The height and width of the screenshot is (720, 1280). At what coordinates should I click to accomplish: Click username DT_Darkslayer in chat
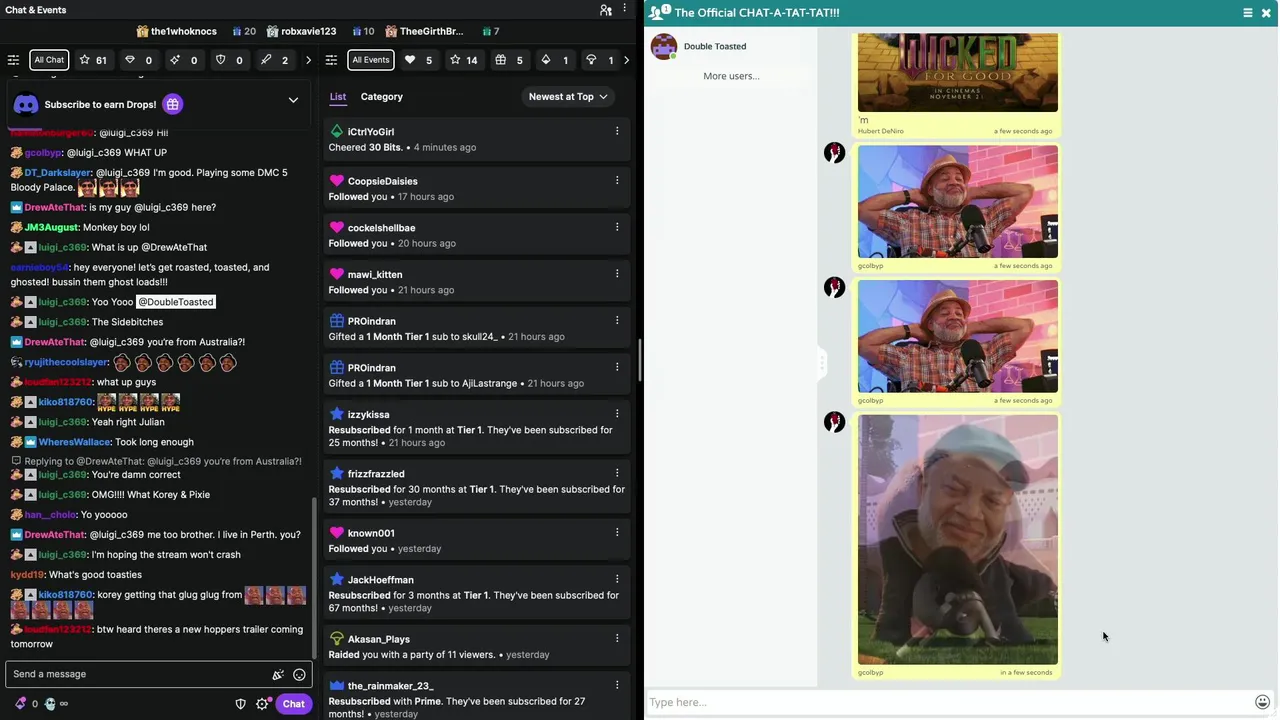pos(58,173)
